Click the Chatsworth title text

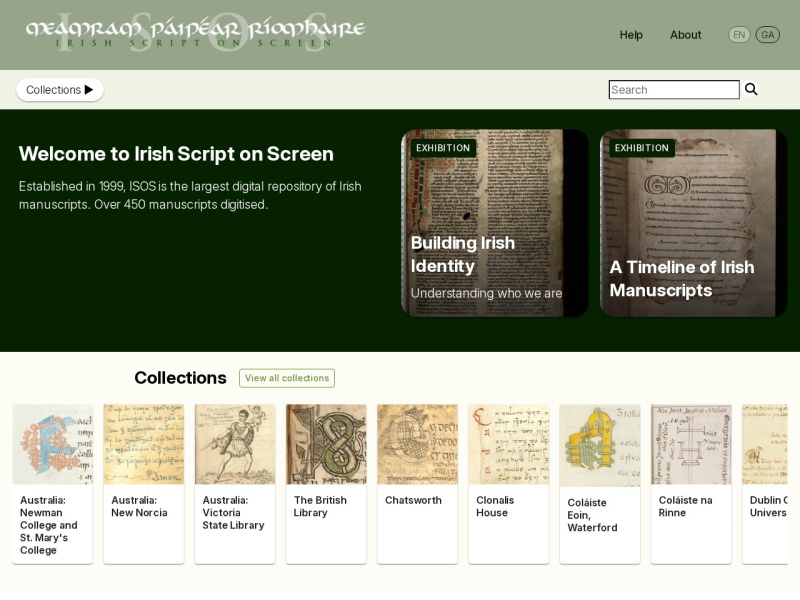point(413,500)
